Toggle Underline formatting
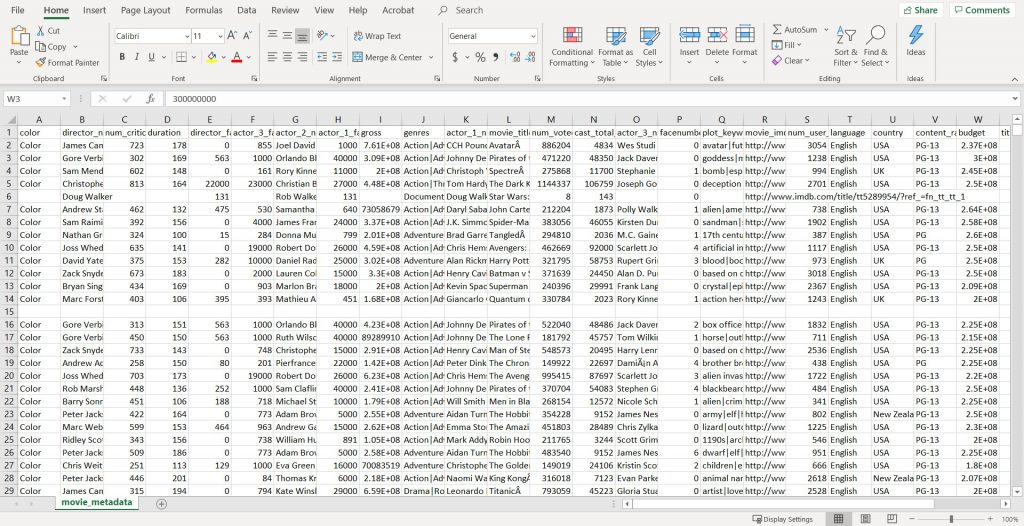This screenshot has height=526, width=1024. pyautogui.click(x=152, y=58)
